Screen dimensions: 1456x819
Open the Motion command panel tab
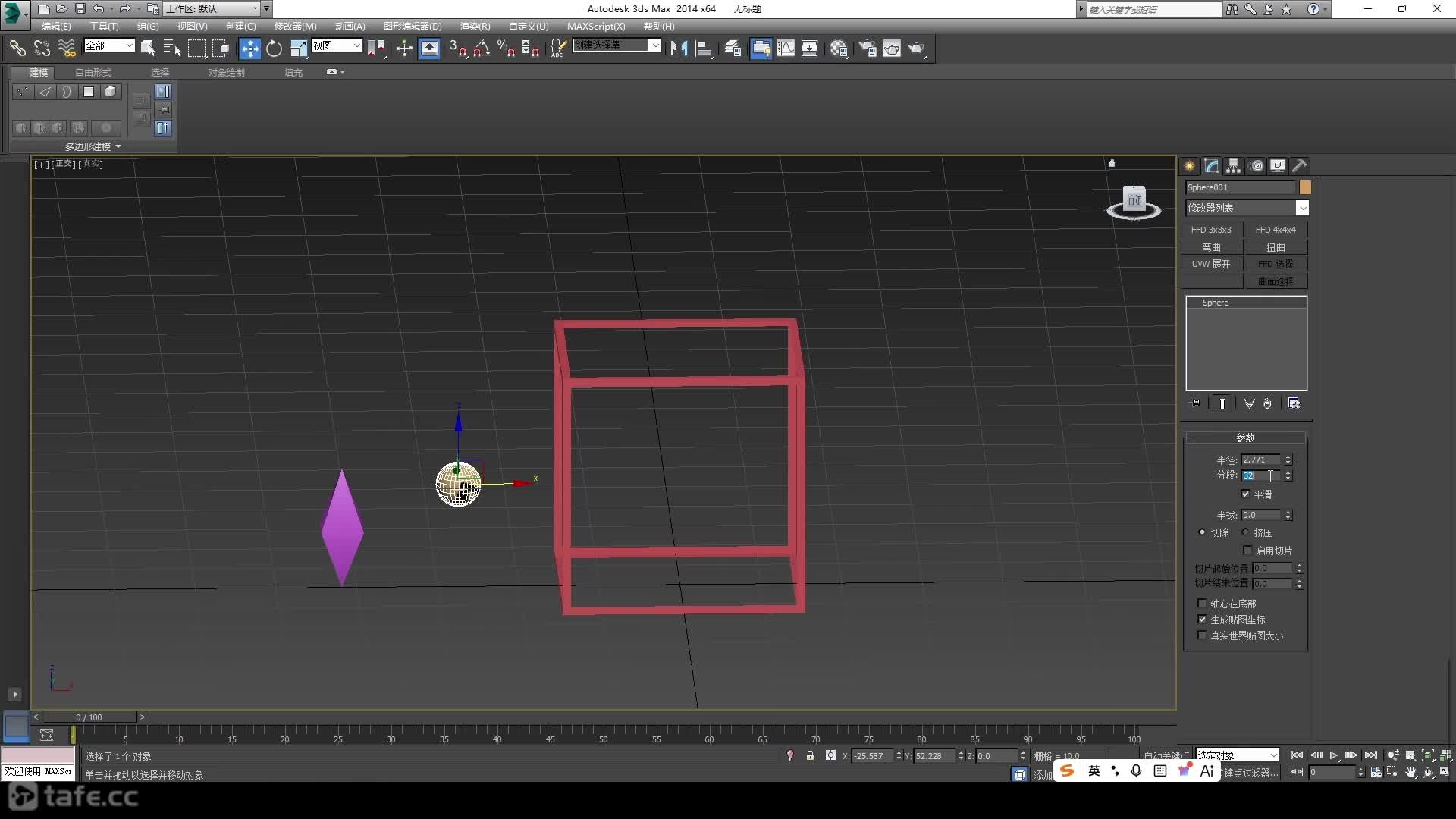point(1256,165)
